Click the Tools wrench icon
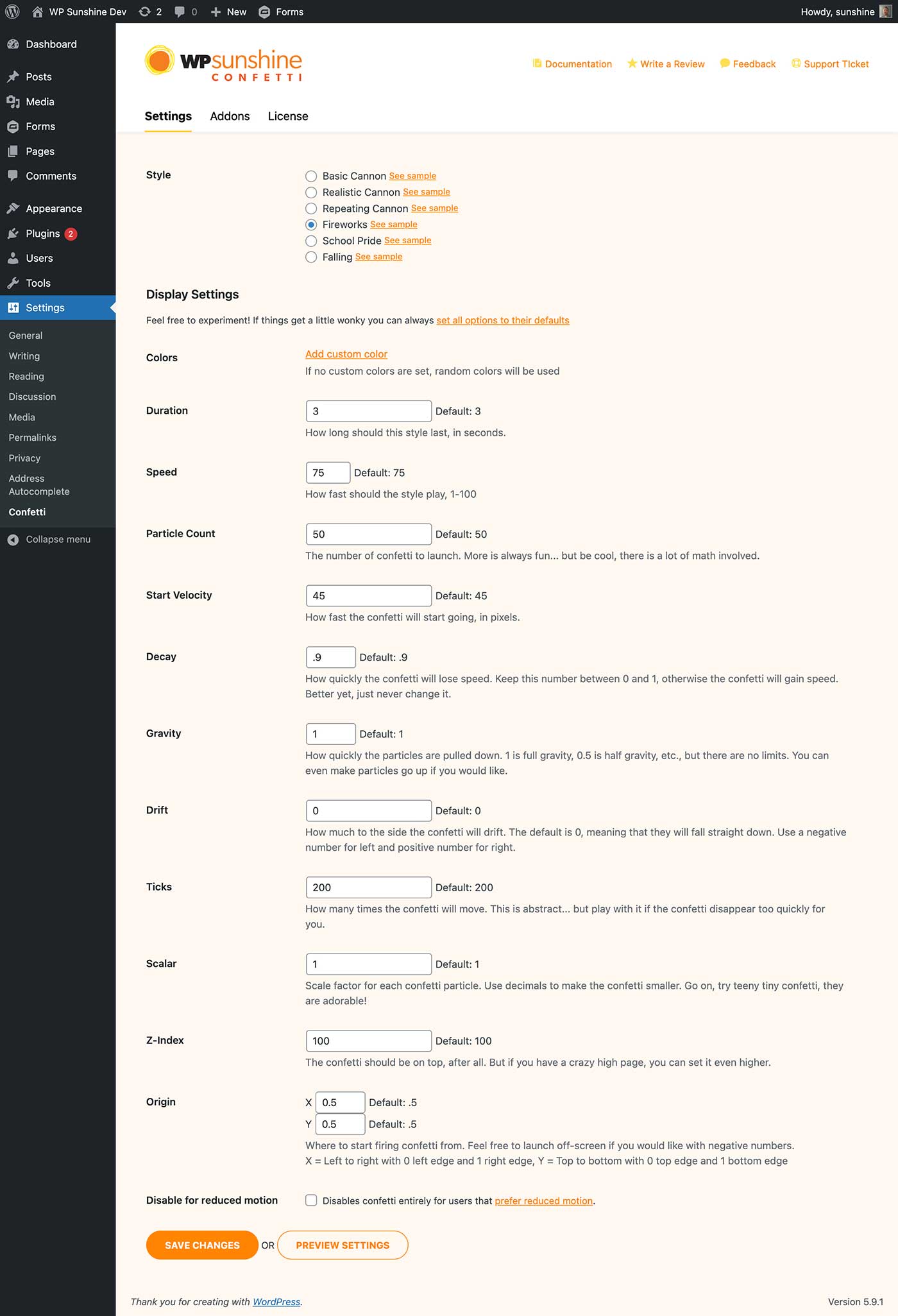 click(x=13, y=283)
